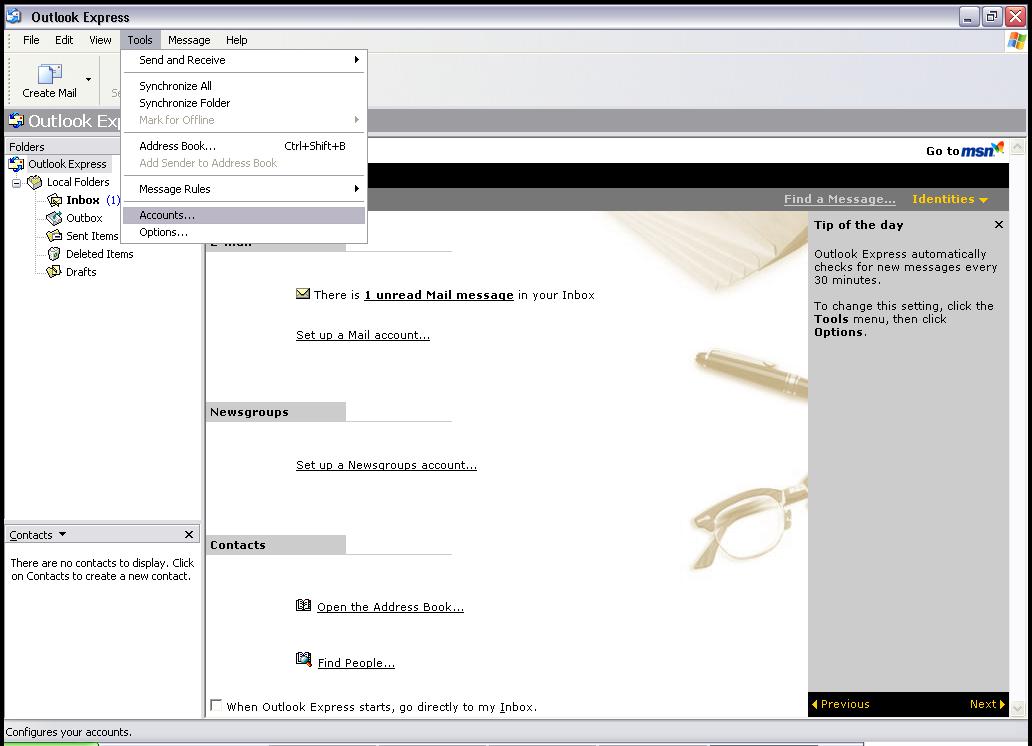
Task: Show the Next tip
Action: pyautogui.click(x=987, y=704)
